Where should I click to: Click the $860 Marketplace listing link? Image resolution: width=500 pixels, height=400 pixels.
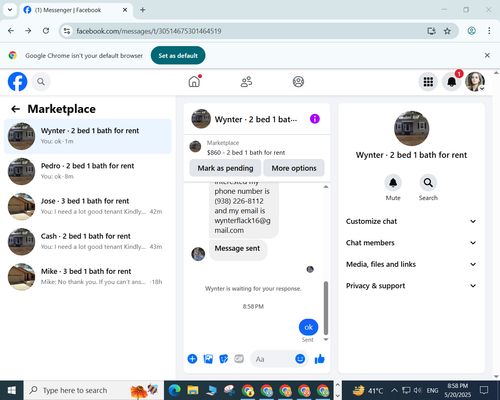(246, 153)
